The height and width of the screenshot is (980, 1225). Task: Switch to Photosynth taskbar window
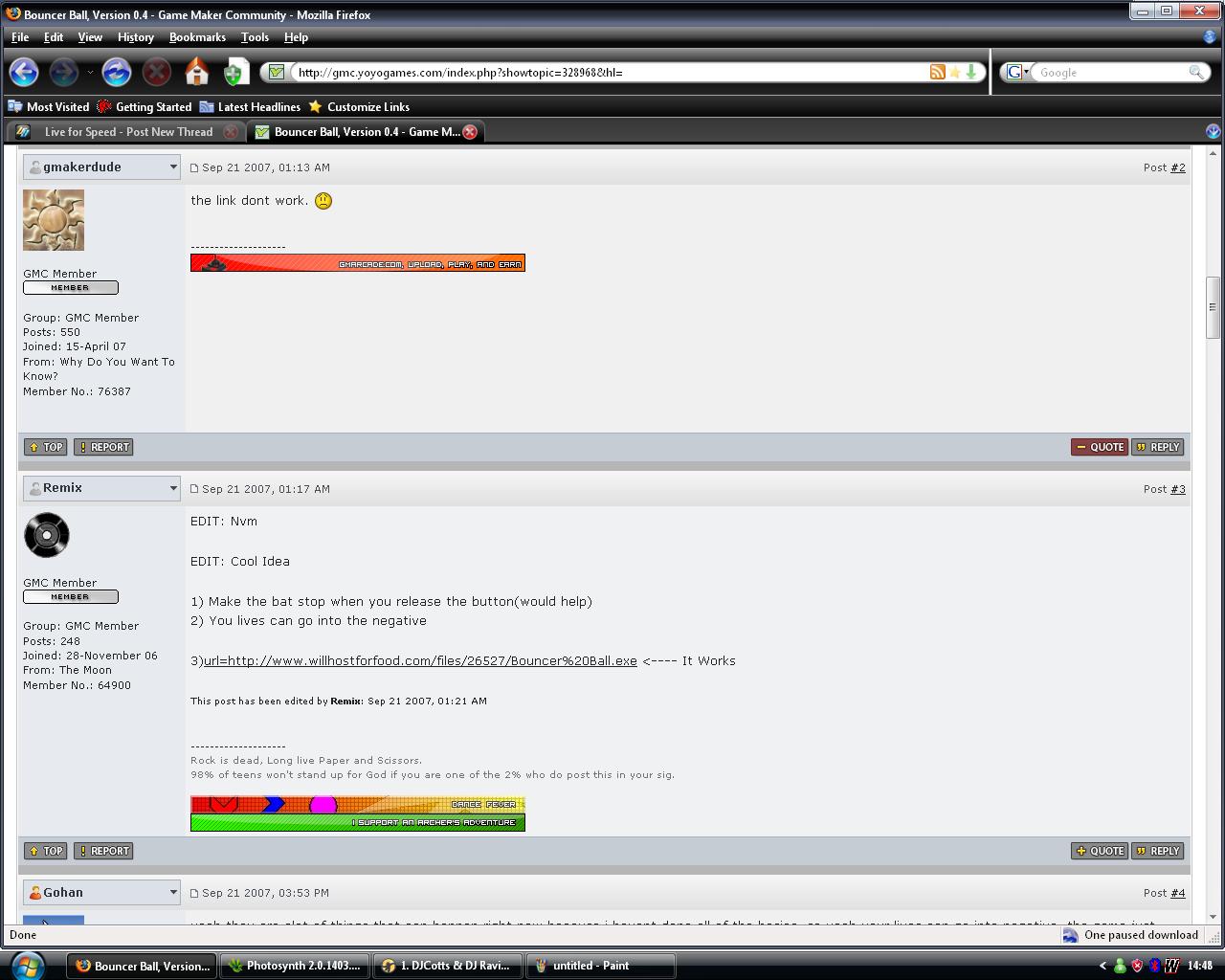click(x=295, y=966)
